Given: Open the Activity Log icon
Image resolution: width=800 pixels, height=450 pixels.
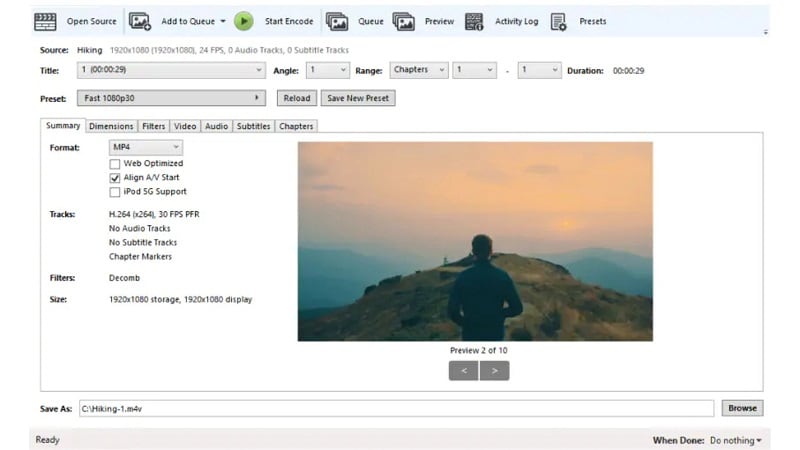Looking at the screenshot, I should (474, 21).
